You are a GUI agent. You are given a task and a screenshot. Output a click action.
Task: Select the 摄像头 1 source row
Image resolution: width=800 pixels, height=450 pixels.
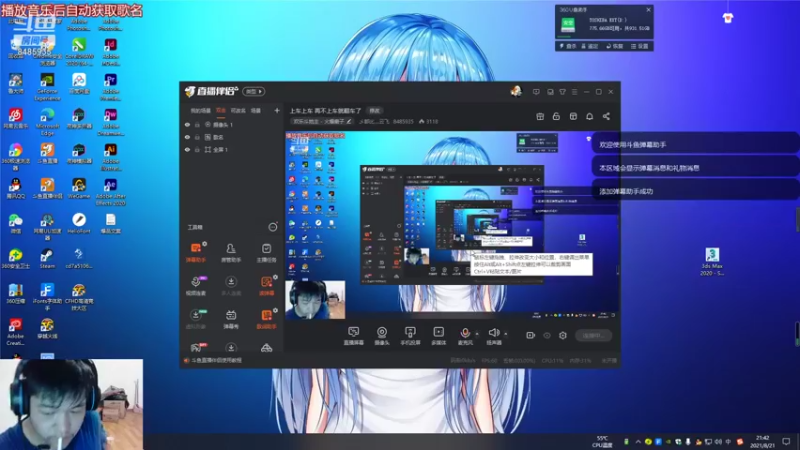coord(232,124)
